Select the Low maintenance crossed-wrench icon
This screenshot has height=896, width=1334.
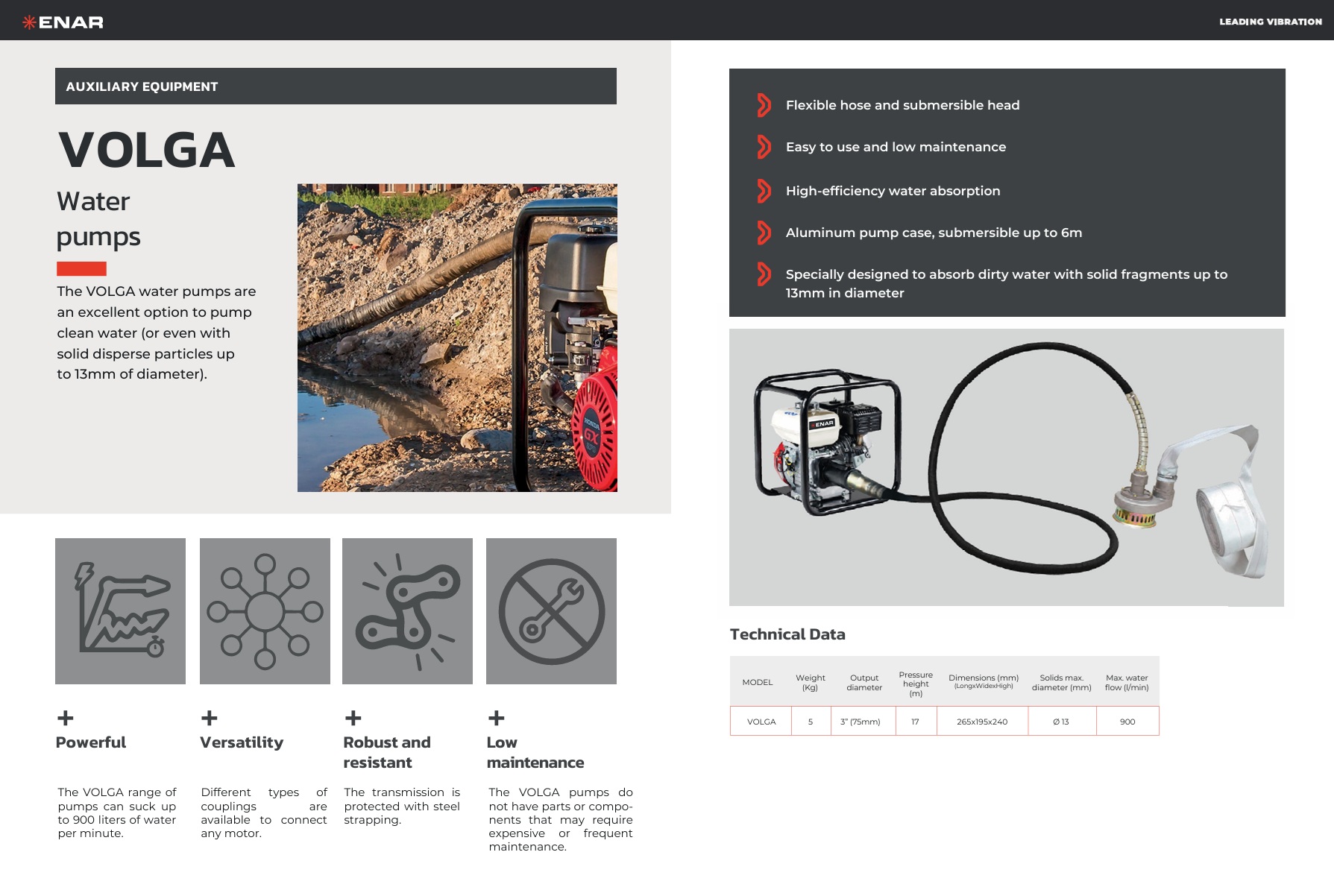551,611
